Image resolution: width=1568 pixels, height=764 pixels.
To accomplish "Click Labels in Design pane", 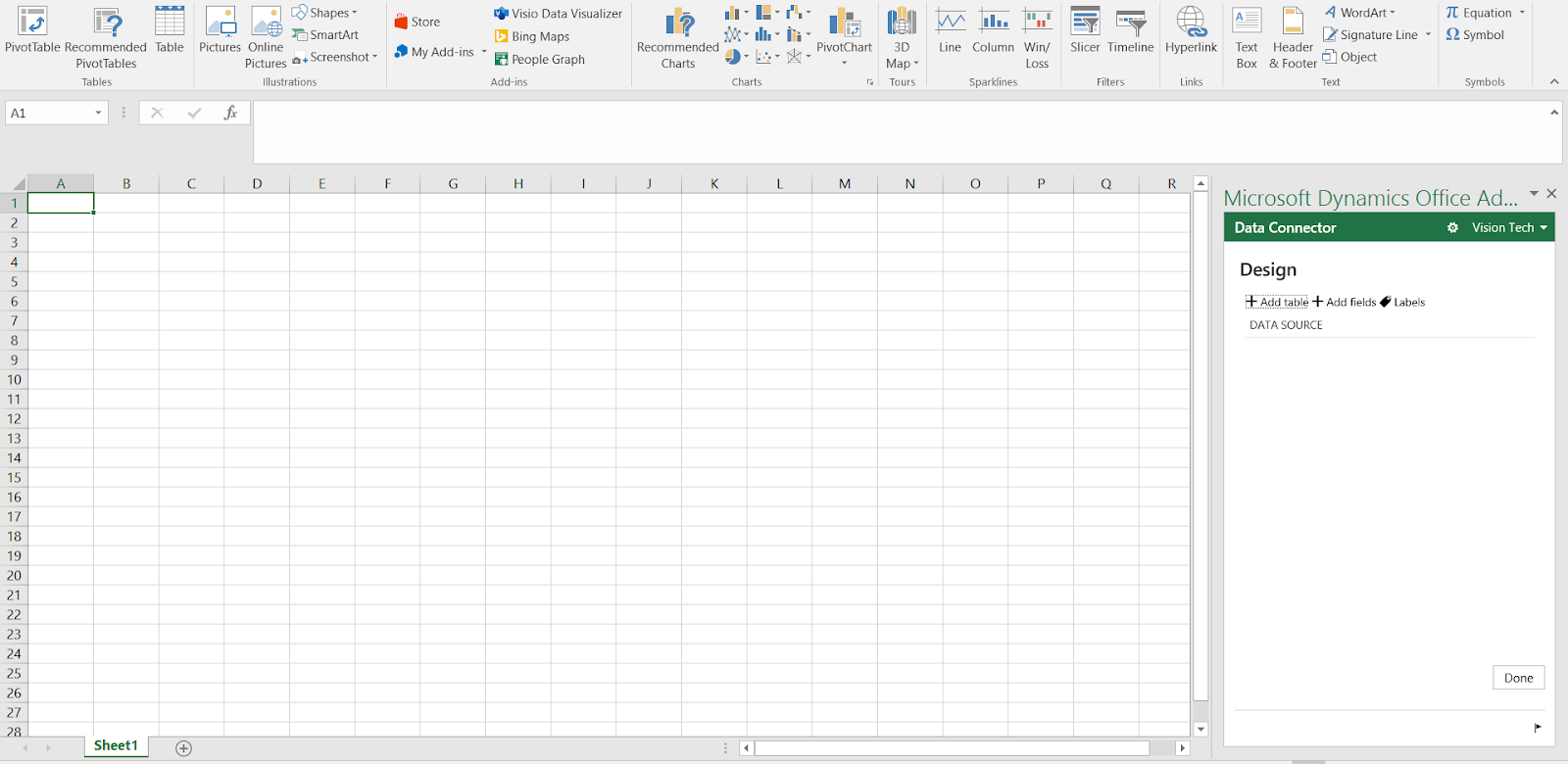I will coord(1402,302).
